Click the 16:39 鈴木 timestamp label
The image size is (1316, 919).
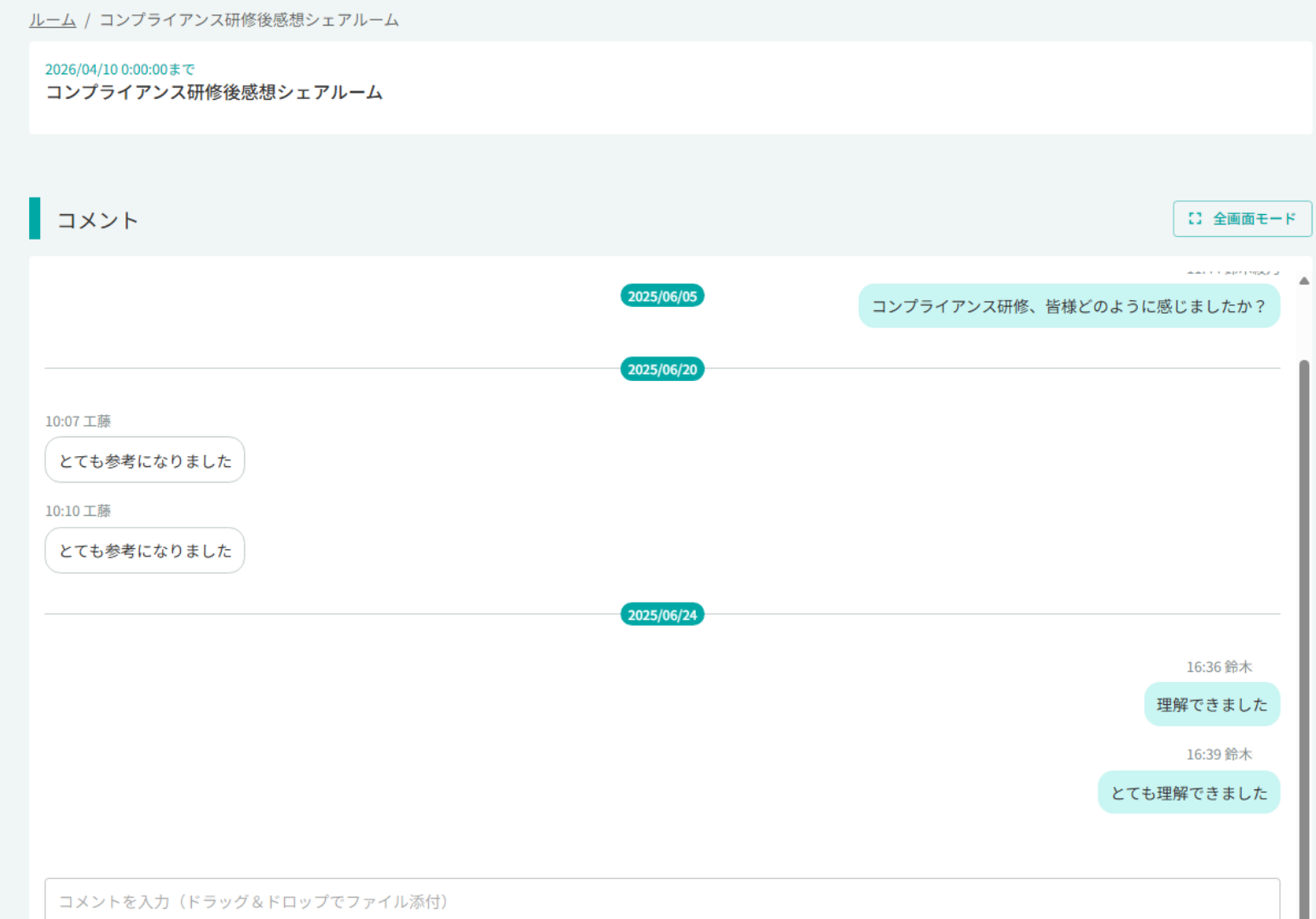point(1219,754)
